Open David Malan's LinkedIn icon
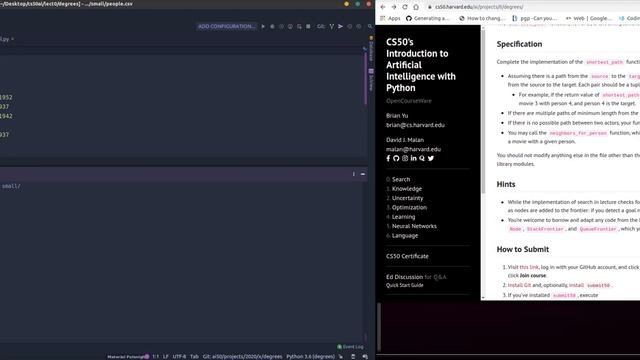640x360 pixels. coord(413,158)
